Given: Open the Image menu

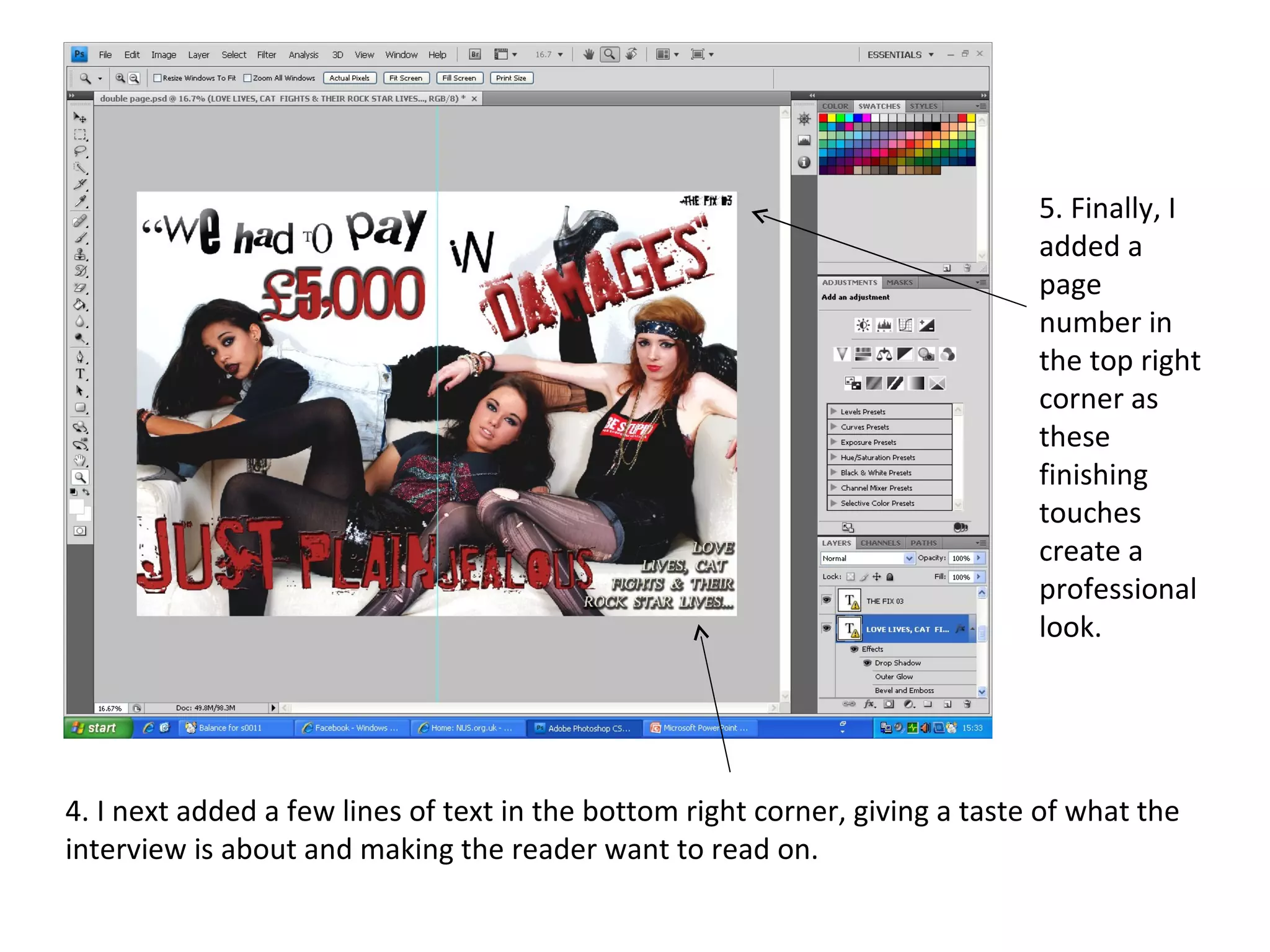Looking at the screenshot, I should [164, 55].
